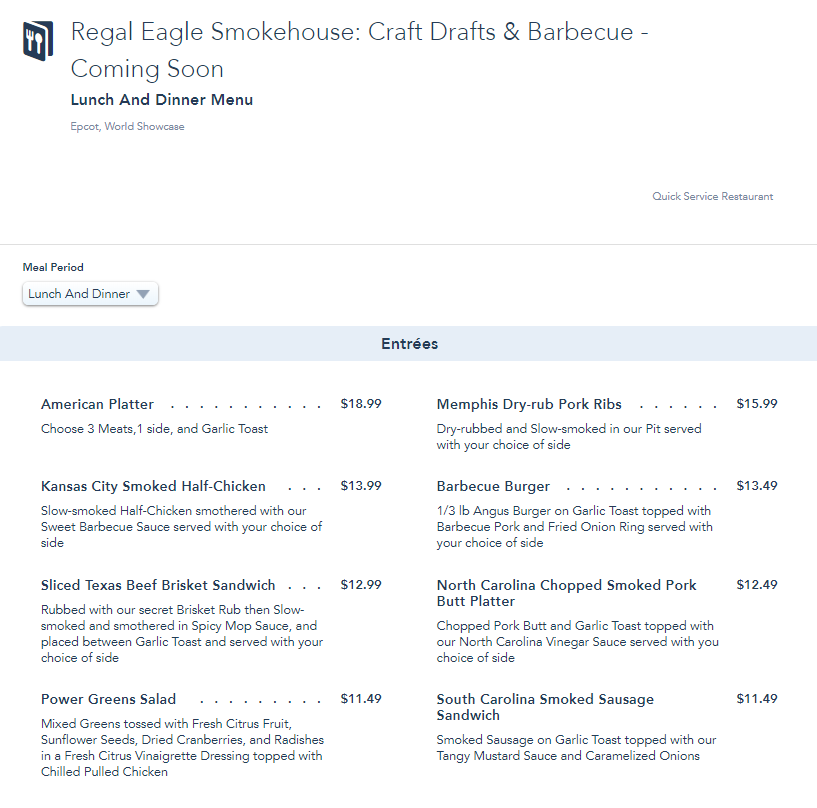Select South Carolina Smoked Sausage Sandwich

coord(545,707)
